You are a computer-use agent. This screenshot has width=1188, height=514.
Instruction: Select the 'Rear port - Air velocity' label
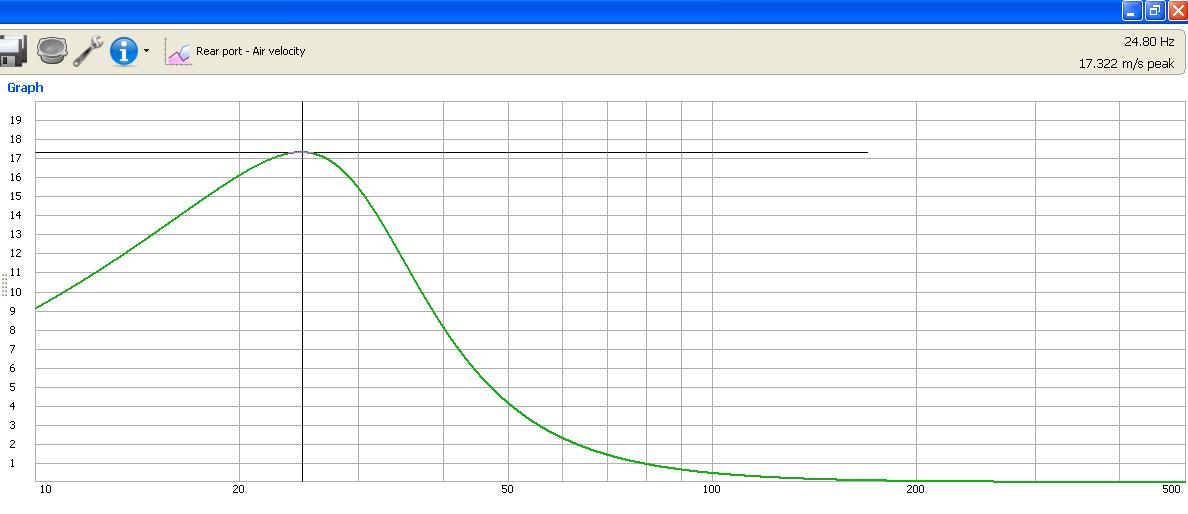click(251, 51)
